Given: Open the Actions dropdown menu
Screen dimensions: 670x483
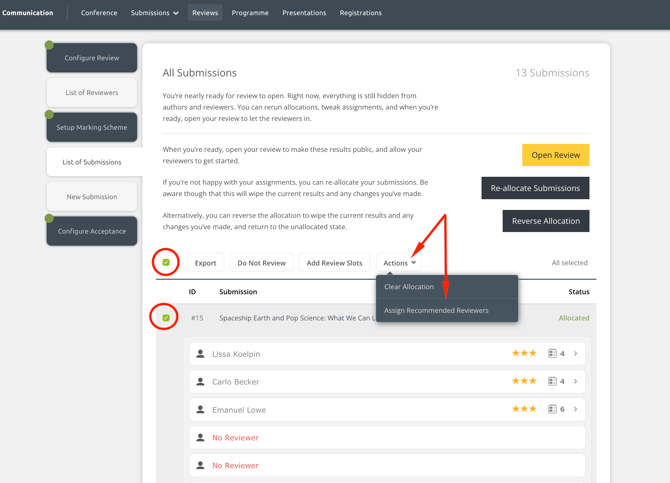Looking at the screenshot, I should pos(399,263).
